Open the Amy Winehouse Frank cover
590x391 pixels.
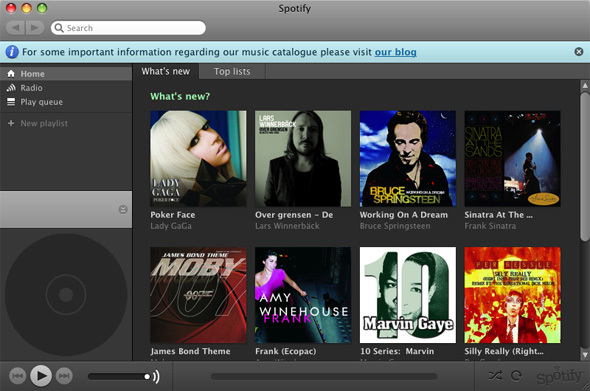(x=303, y=295)
